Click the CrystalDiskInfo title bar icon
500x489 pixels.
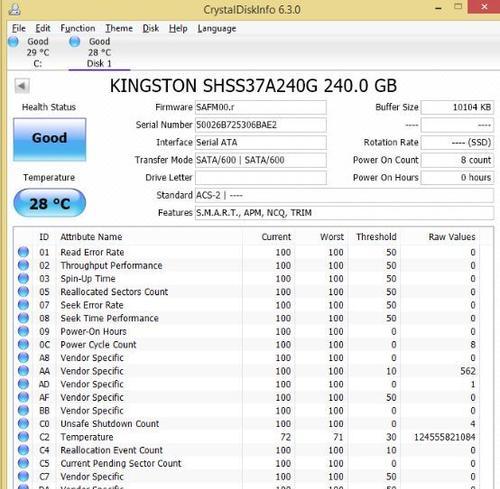14,9
